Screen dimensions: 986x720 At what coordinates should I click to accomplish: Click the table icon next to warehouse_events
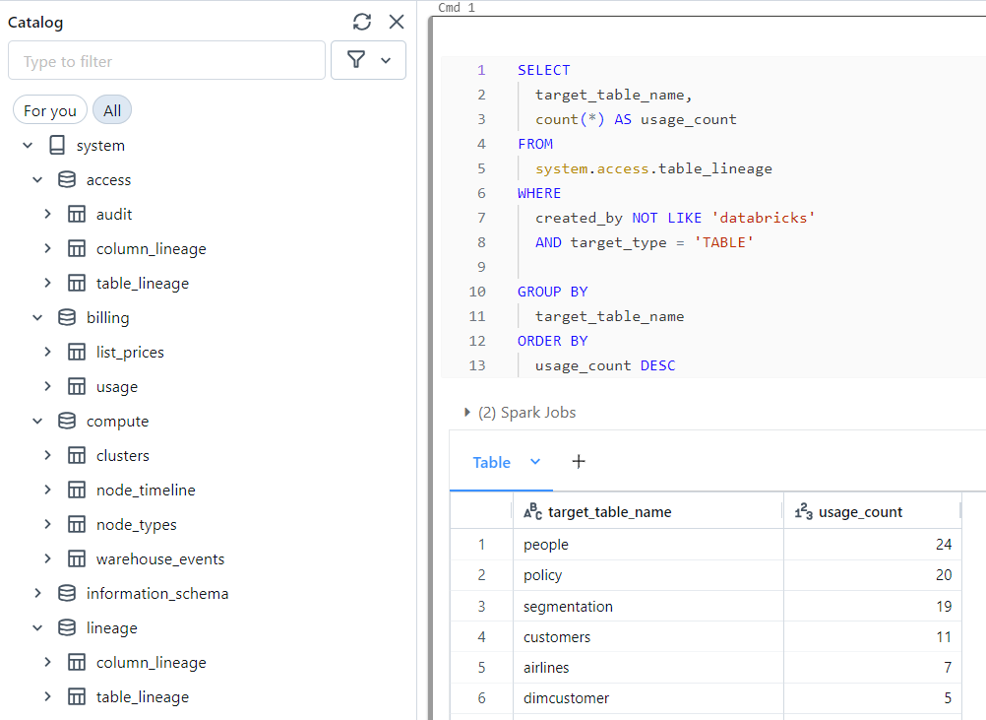pyautogui.click(x=78, y=558)
